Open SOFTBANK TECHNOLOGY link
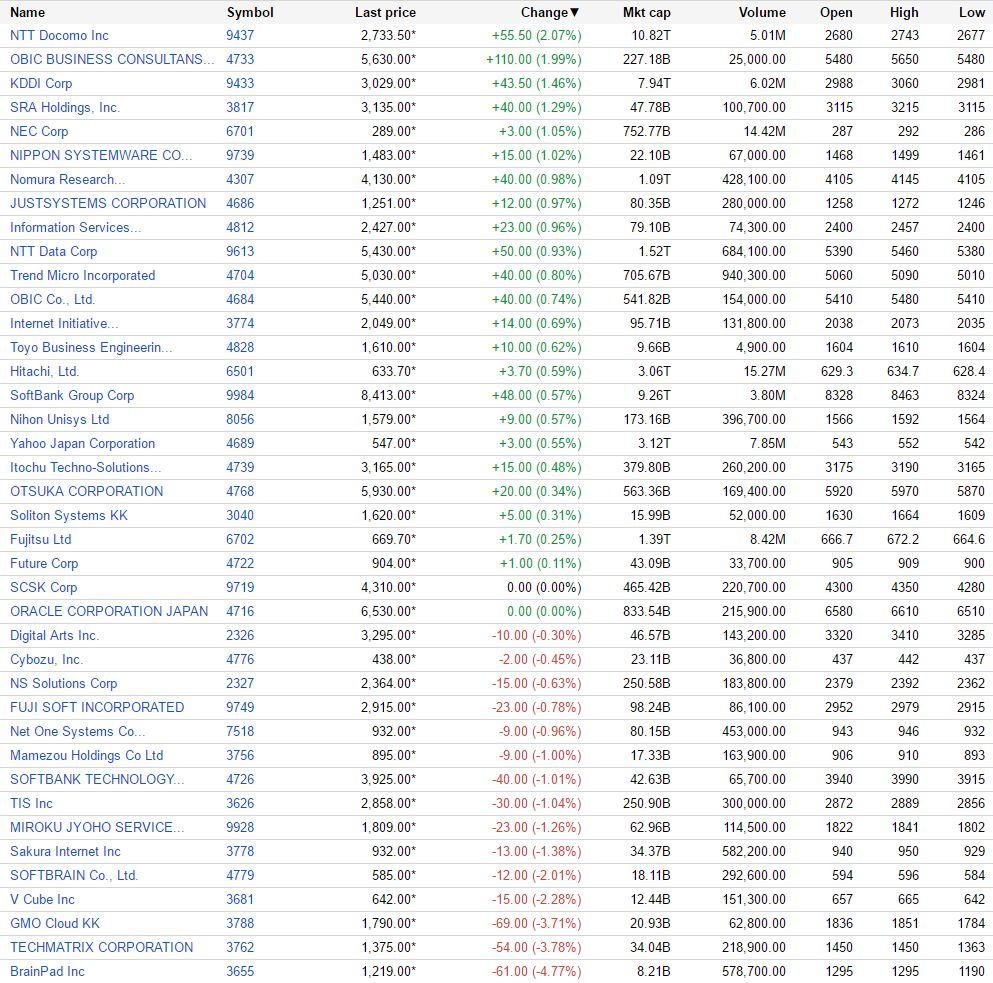 [x=97, y=780]
